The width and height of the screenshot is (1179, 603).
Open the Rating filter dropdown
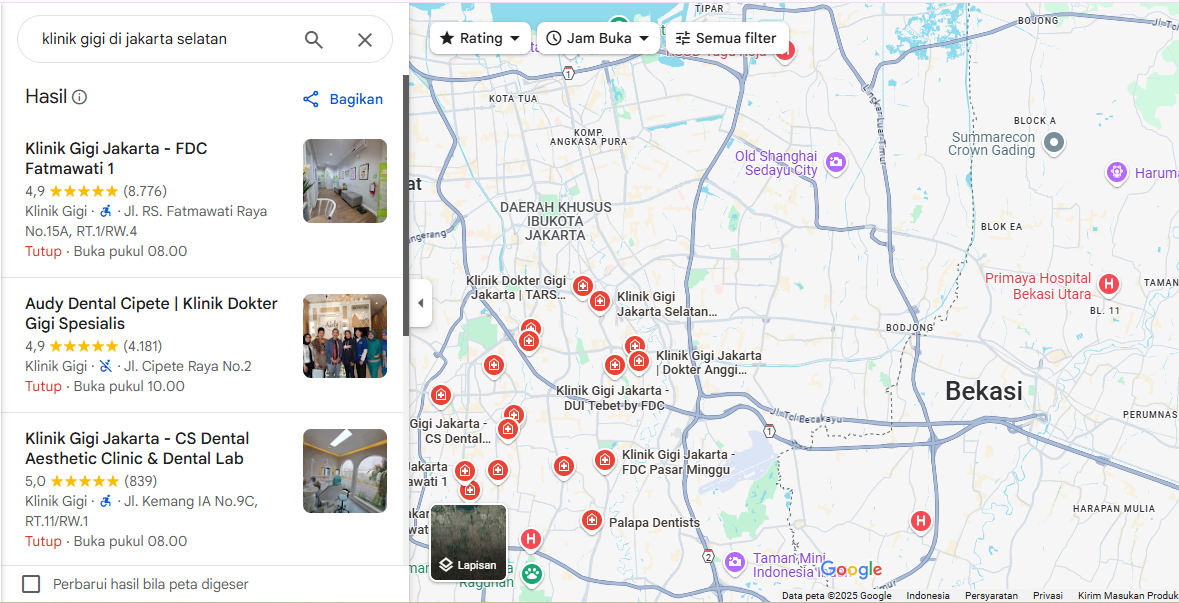[479, 38]
